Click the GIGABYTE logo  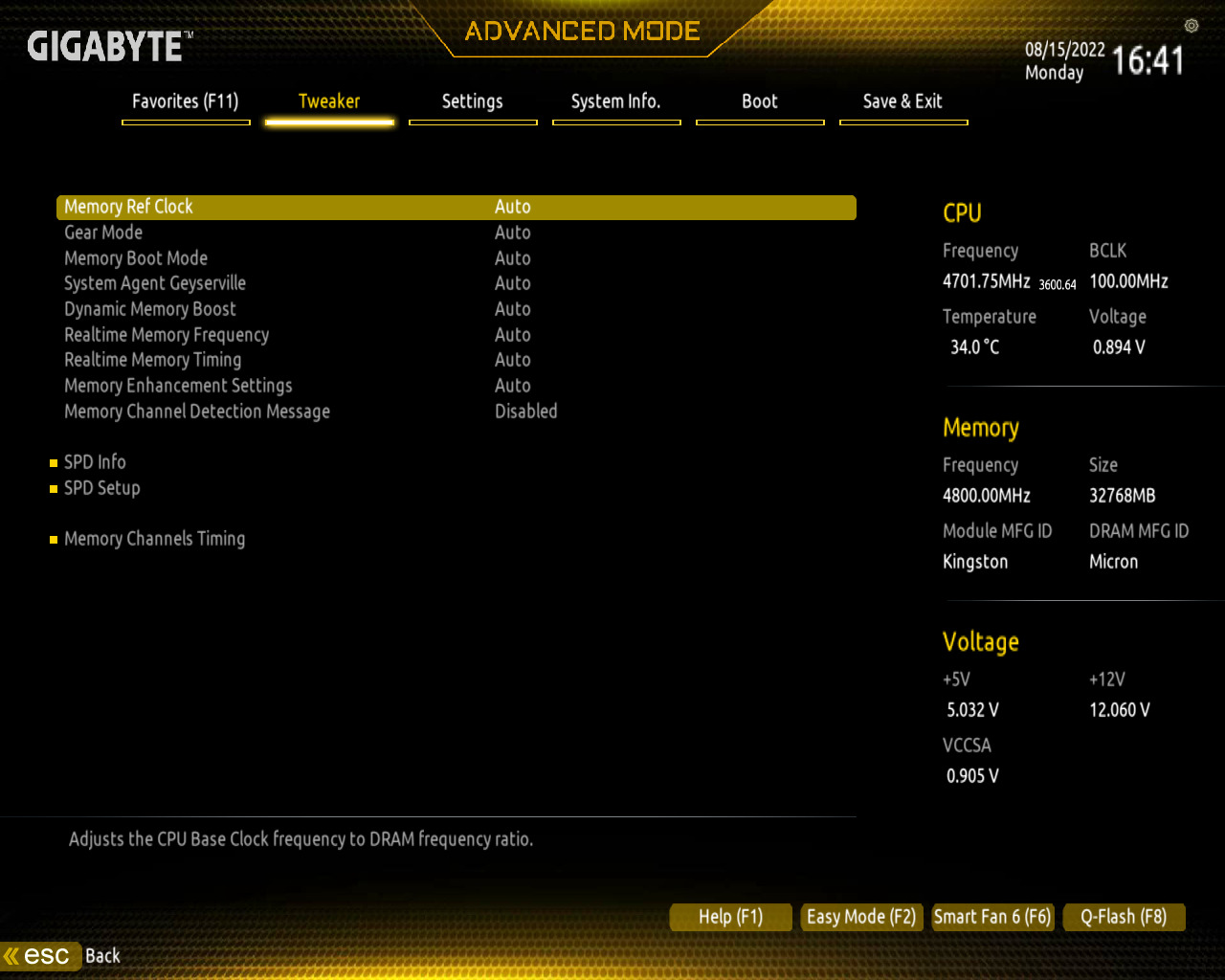coord(110,46)
